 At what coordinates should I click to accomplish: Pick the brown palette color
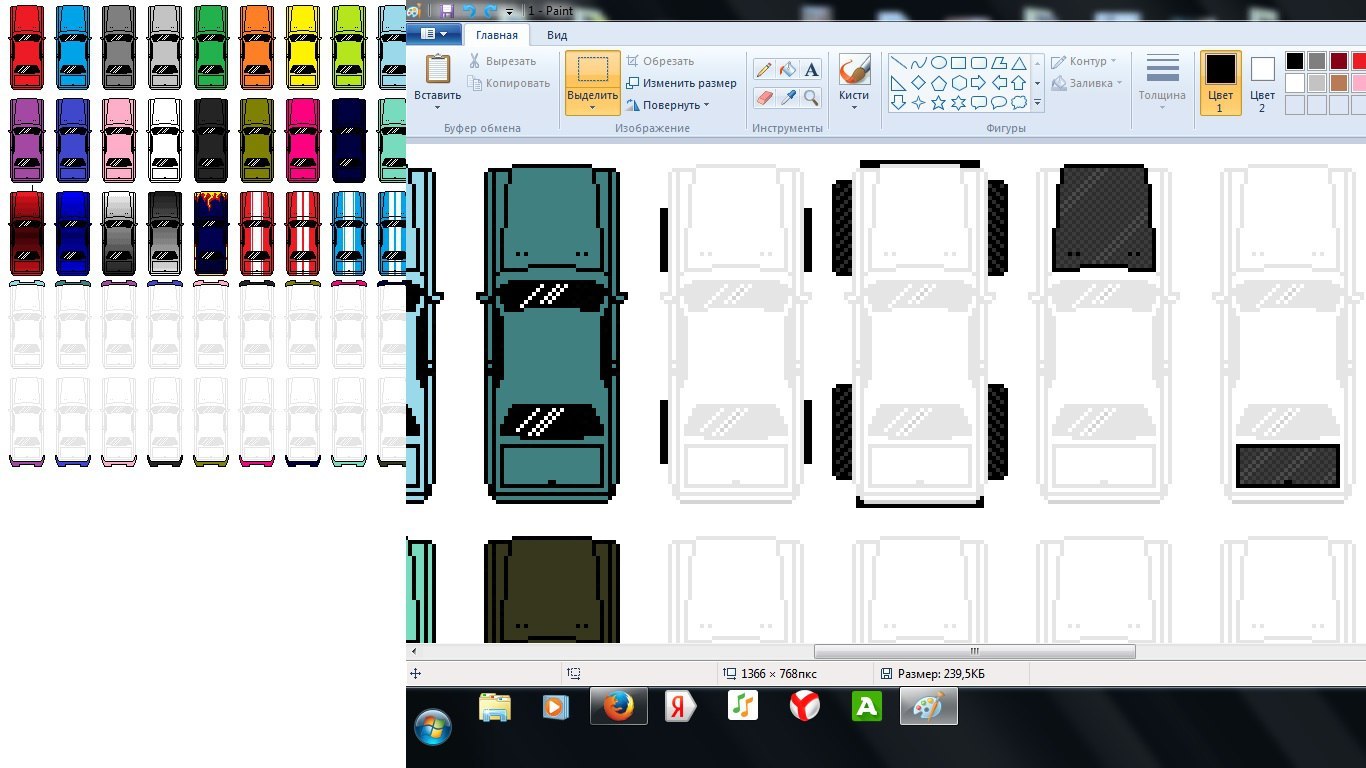(x=1339, y=83)
